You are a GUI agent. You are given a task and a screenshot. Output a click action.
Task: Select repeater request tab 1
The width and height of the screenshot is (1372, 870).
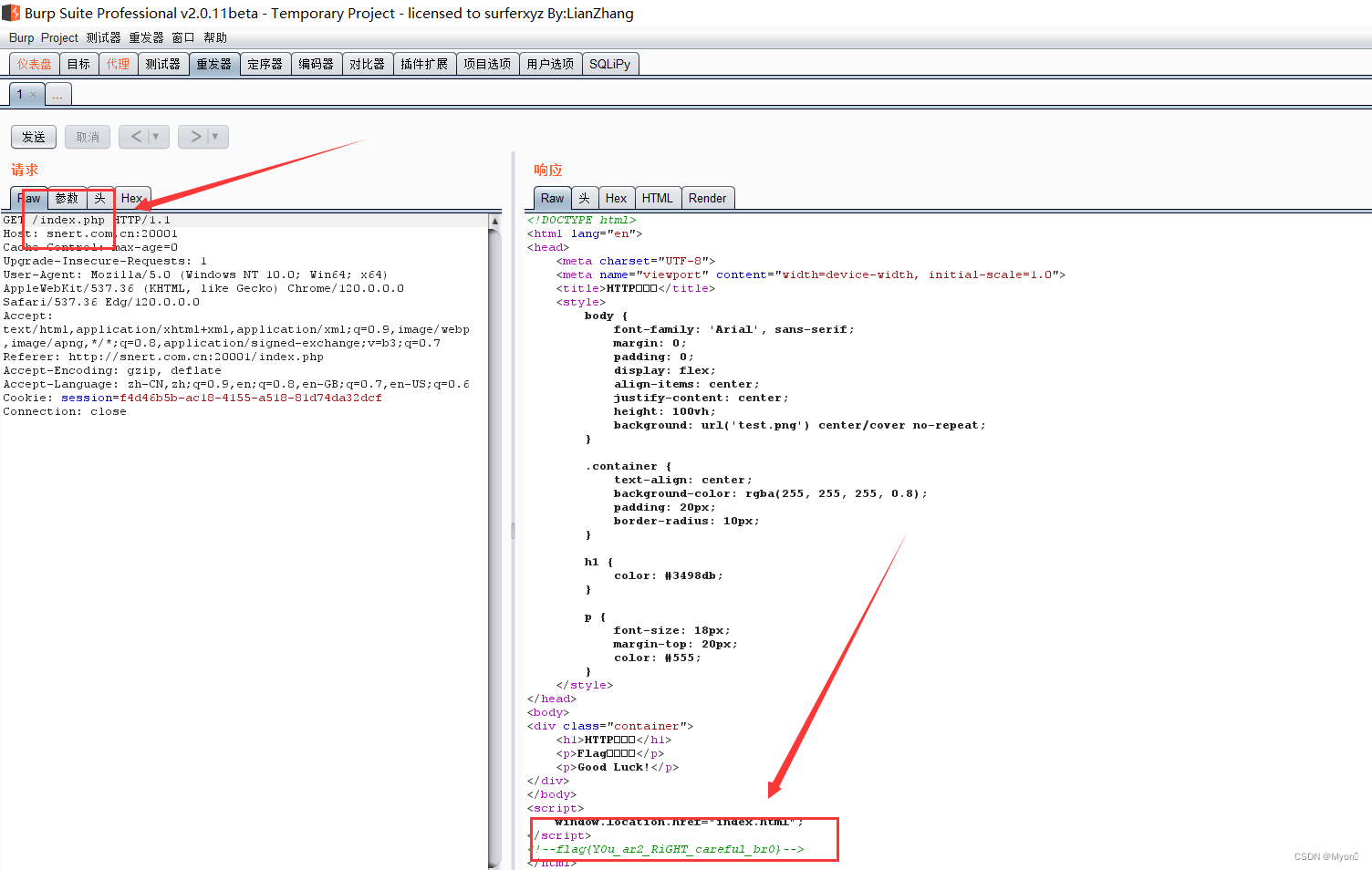(x=20, y=94)
